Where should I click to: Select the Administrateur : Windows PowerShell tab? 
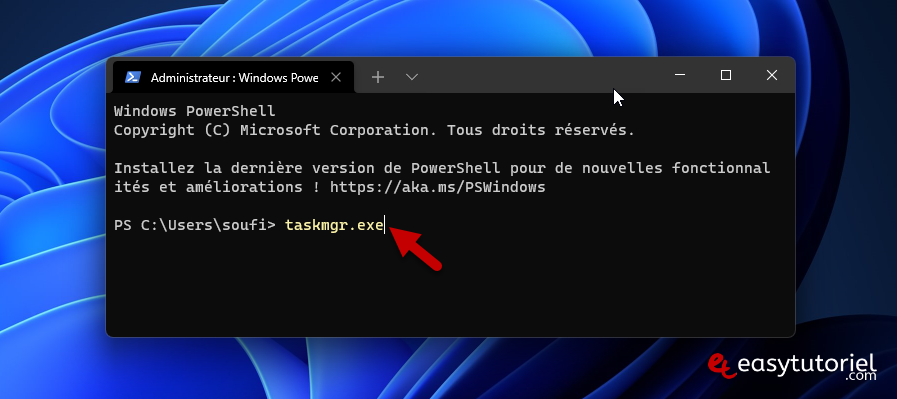coord(233,77)
